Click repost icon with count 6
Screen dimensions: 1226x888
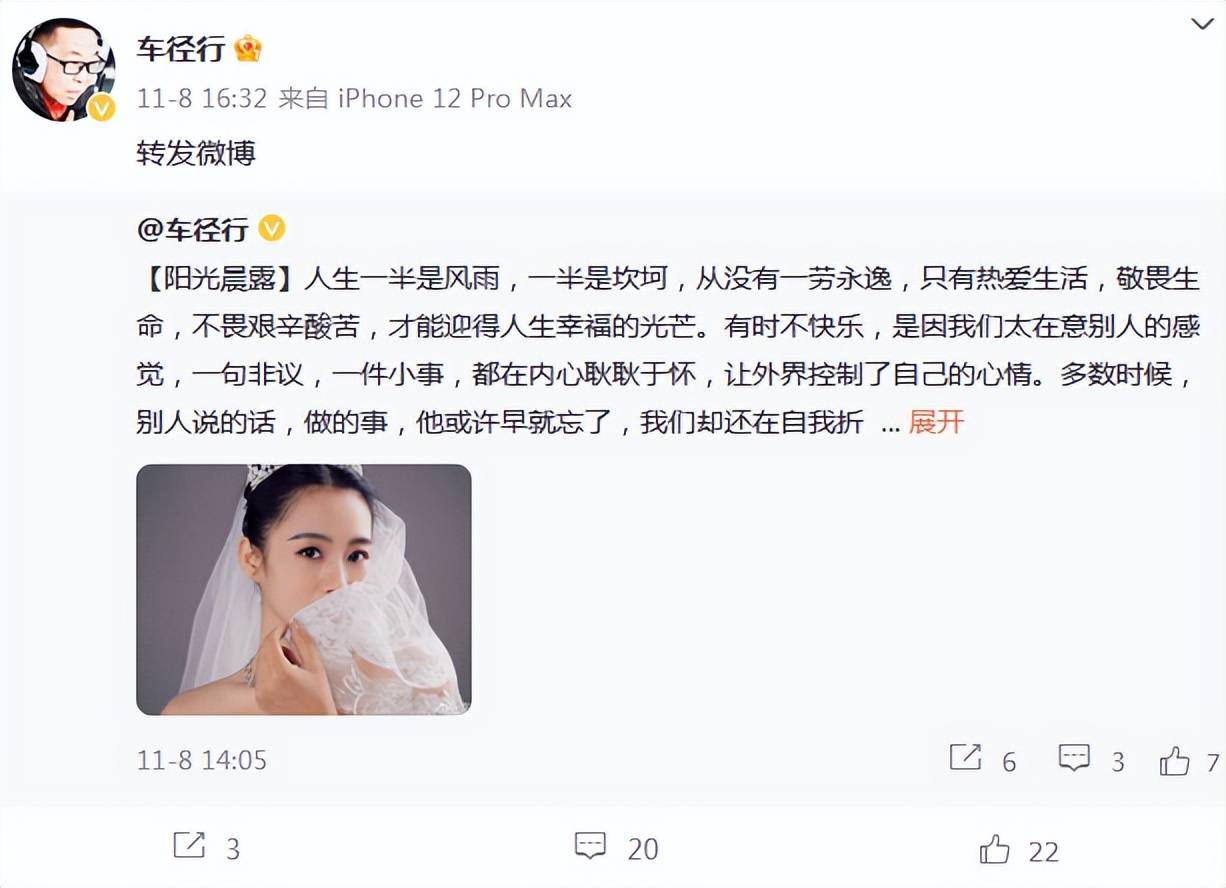[965, 758]
